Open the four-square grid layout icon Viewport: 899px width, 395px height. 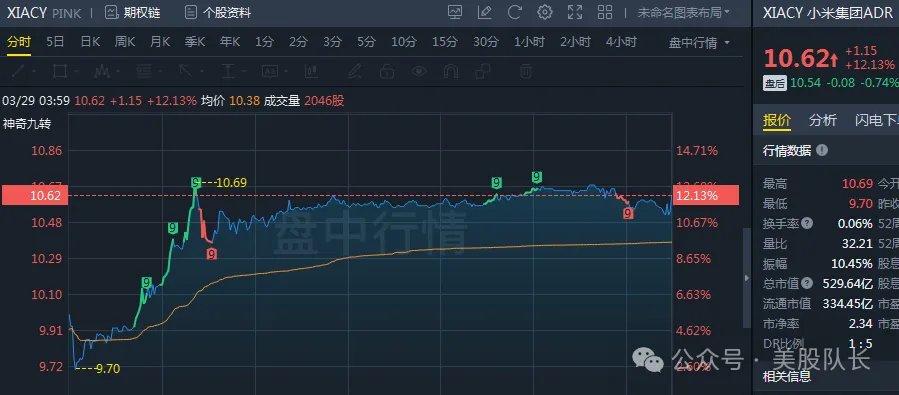(605, 12)
